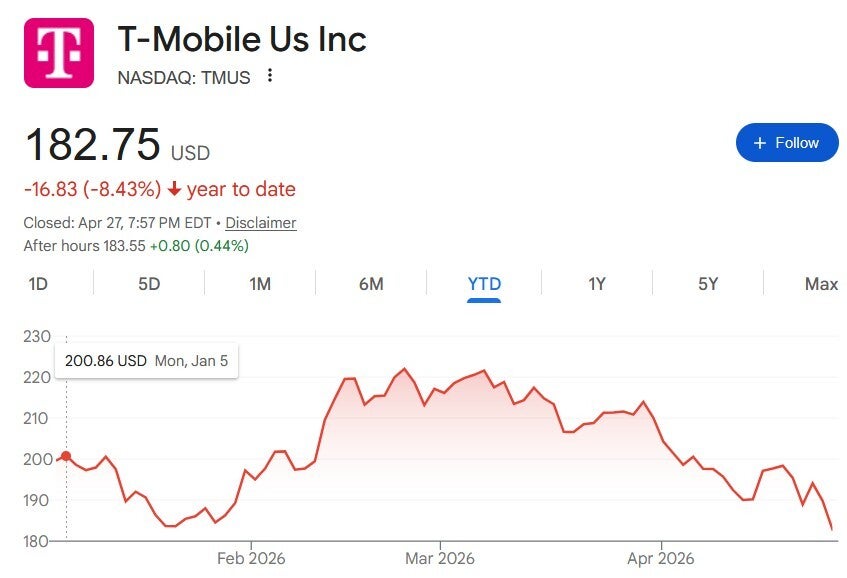This screenshot has width=847, height=578.
Task: Open the Max time range view
Action: [x=820, y=284]
